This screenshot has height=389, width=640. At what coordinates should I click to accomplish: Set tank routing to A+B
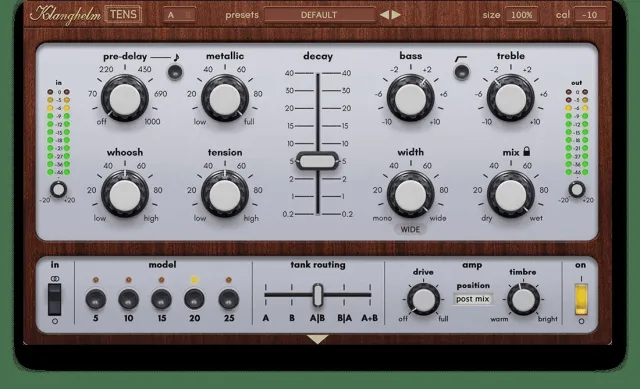[x=370, y=318]
